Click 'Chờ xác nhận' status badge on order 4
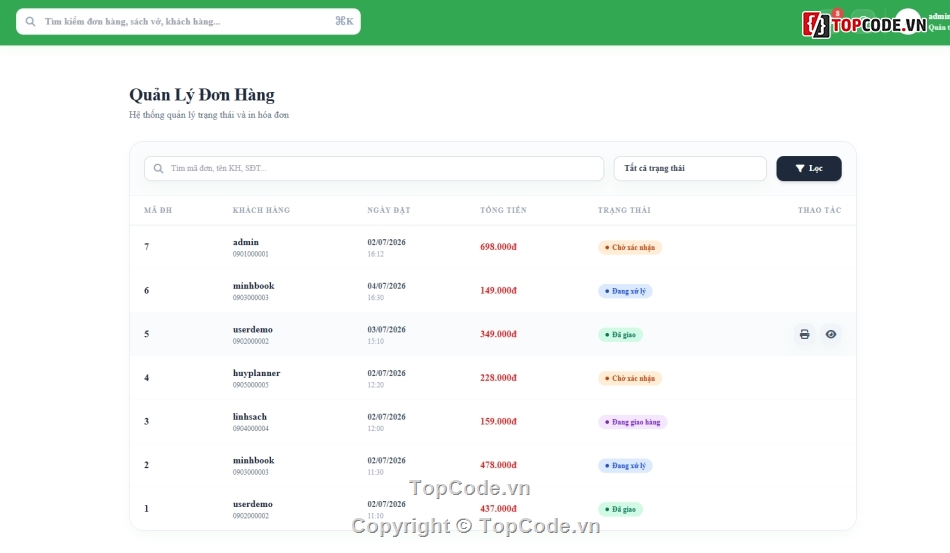 coord(630,378)
